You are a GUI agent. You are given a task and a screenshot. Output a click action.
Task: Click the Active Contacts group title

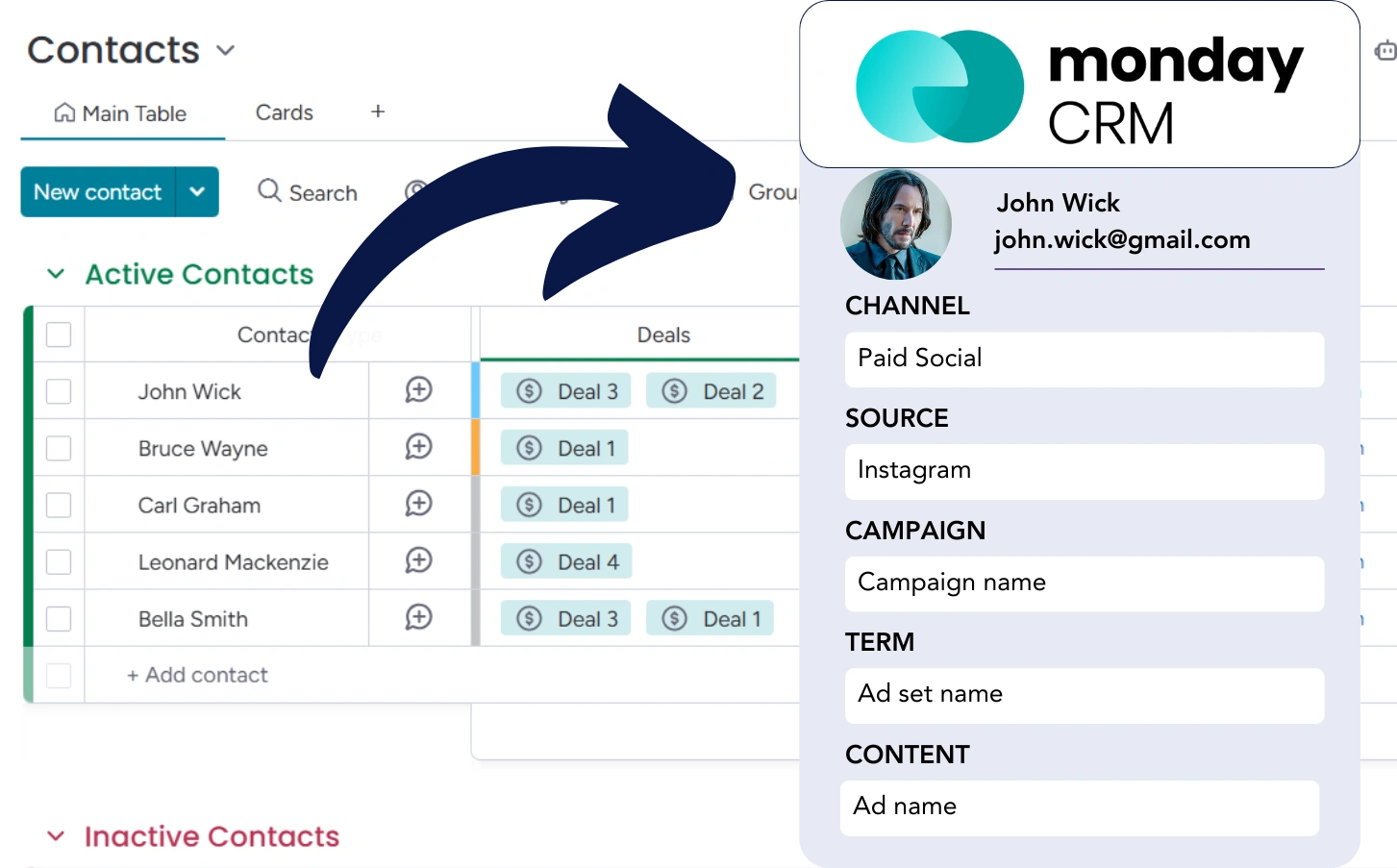[x=199, y=274]
